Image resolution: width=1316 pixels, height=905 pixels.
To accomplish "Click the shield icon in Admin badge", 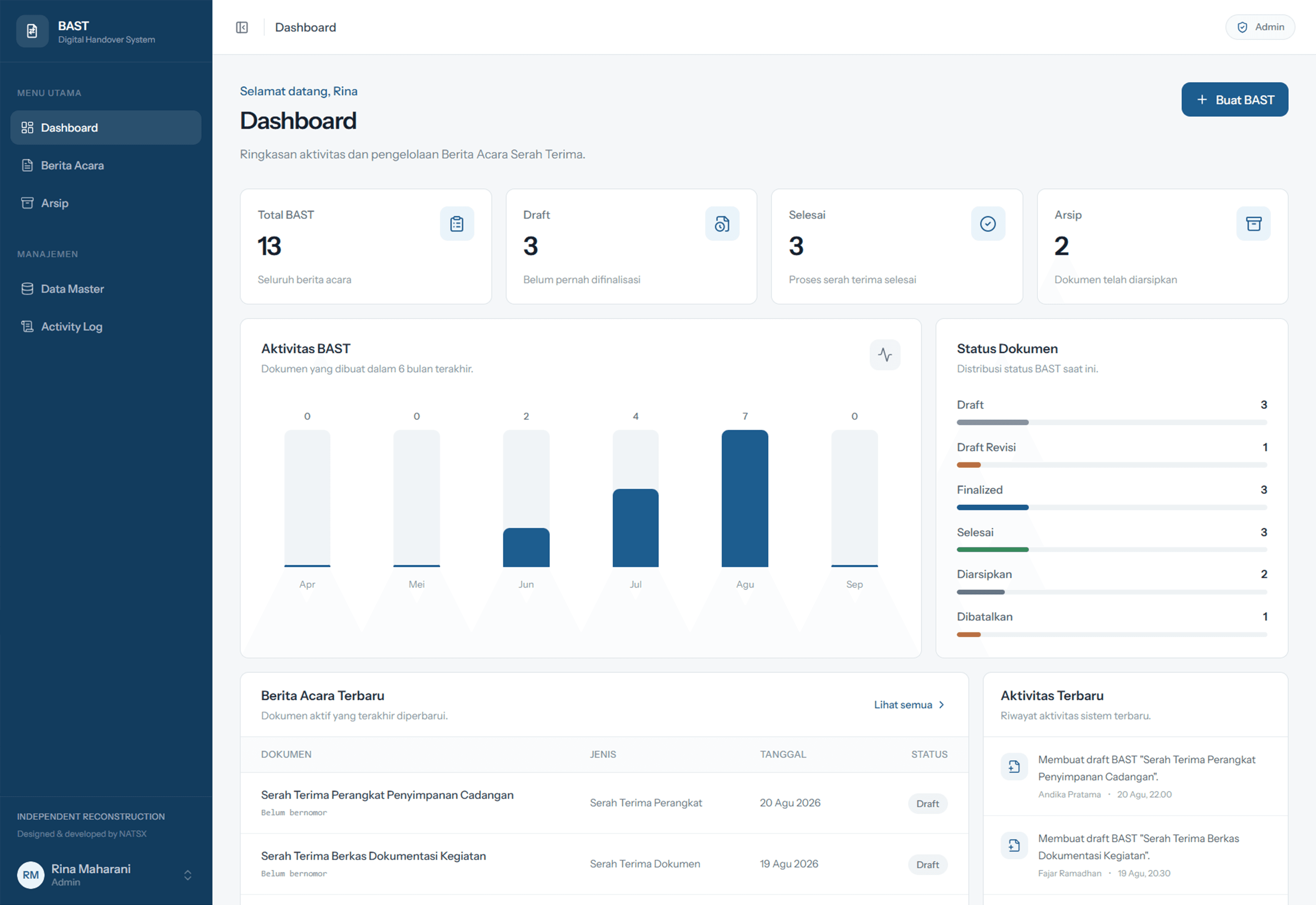I will tap(1242, 27).
